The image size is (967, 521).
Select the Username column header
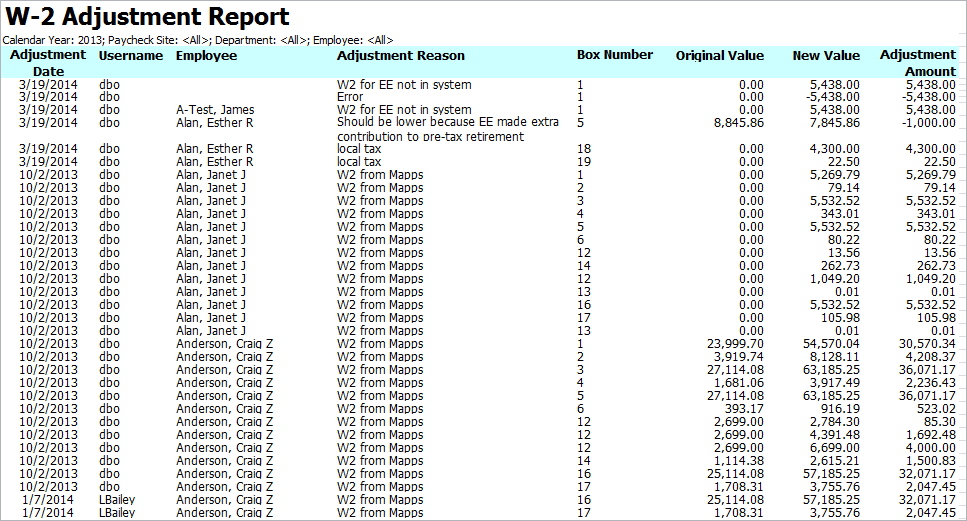click(x=131, y=56)
